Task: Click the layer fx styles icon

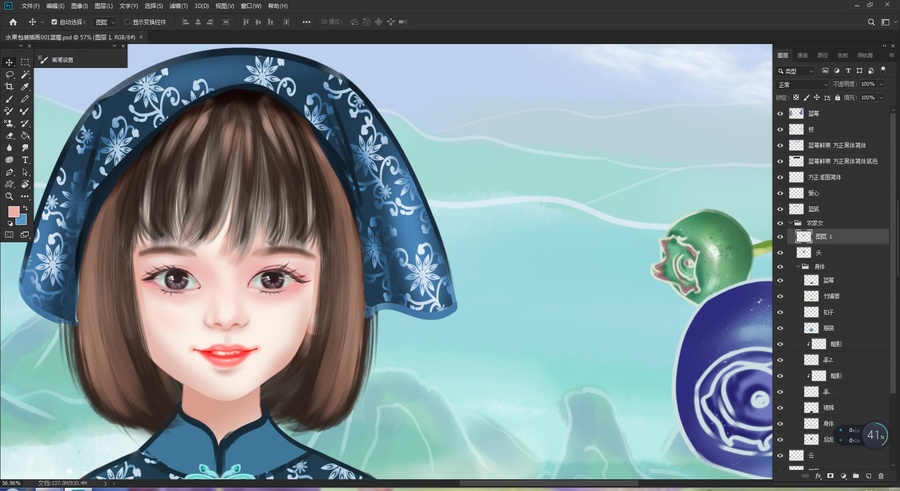Action: tap(818, 476)
